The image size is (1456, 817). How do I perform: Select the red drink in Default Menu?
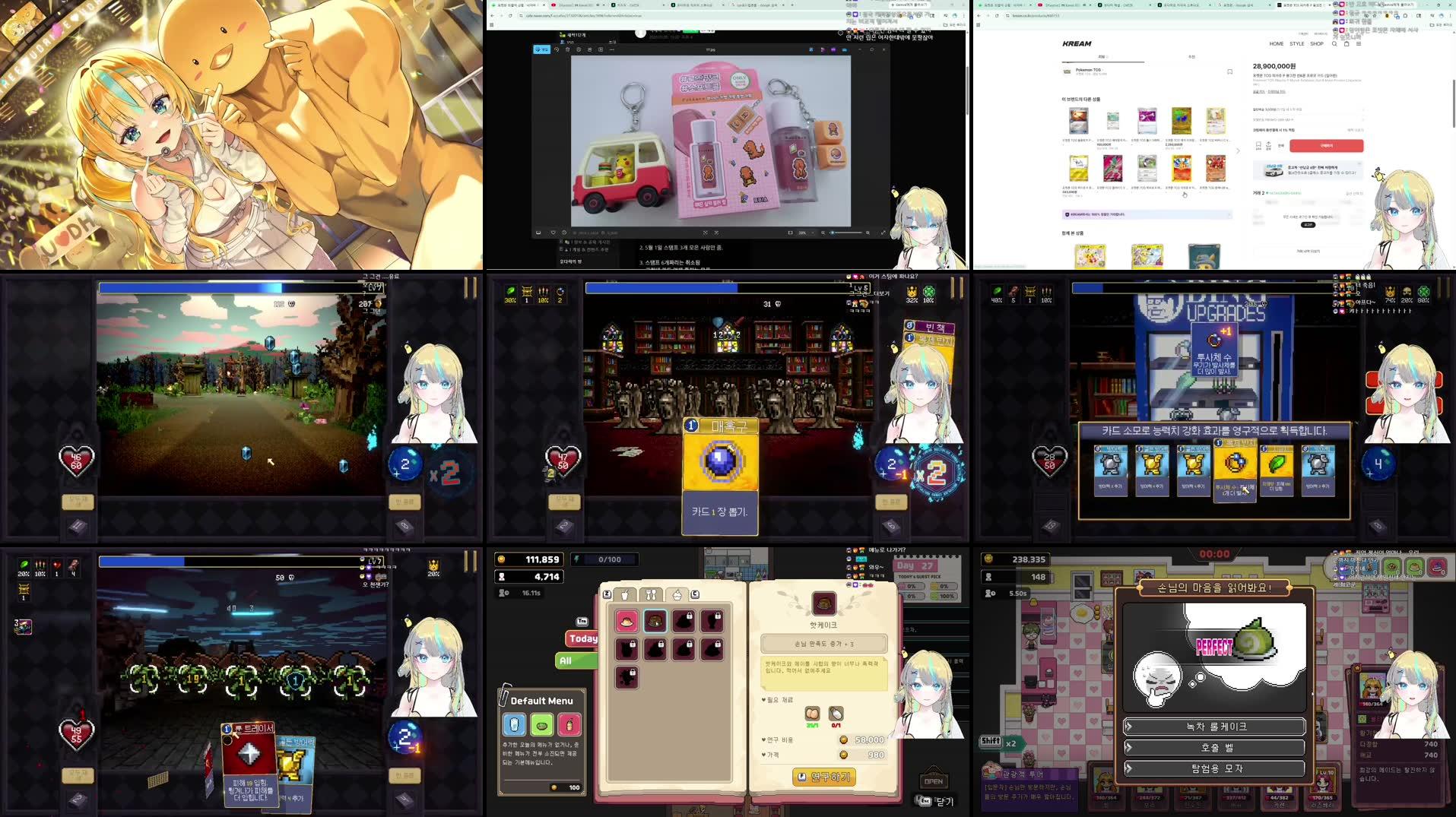pyautogui.click(x=569, y=724)
